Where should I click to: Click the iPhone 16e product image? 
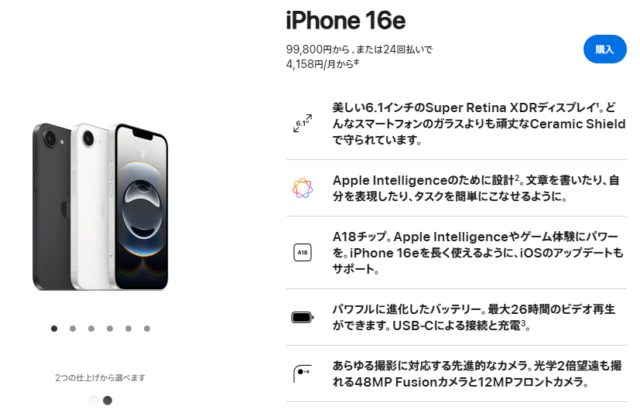pos(100,207)
